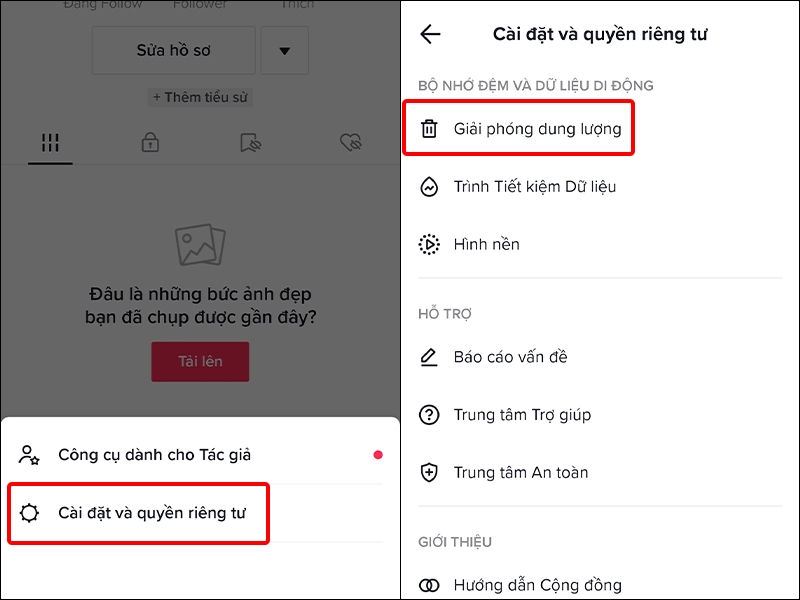Viewport: 800px width, 600px height.
Task: Select Công cụ dành cho Tác giả entry
Action: [x=200, y=455]
